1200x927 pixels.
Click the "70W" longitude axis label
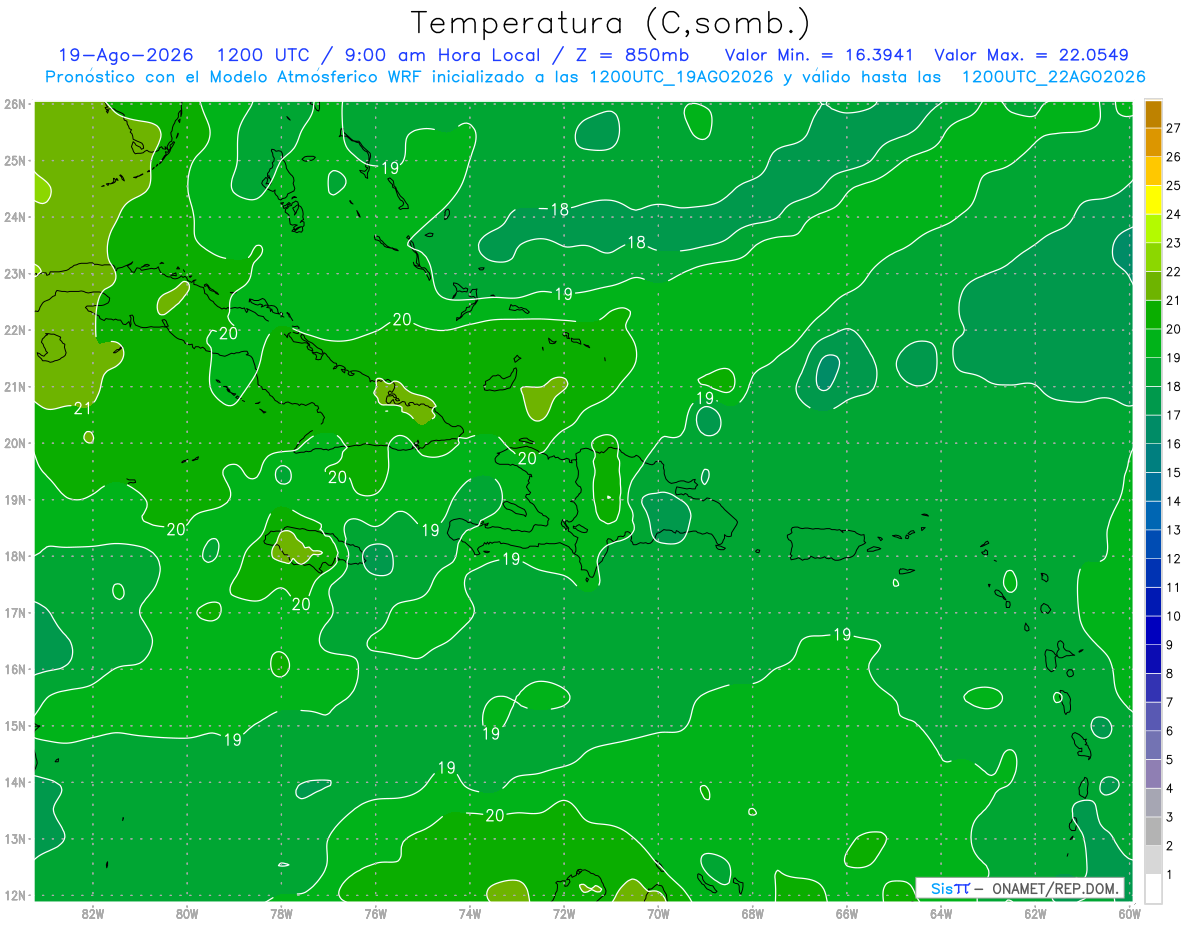[658, 913]
